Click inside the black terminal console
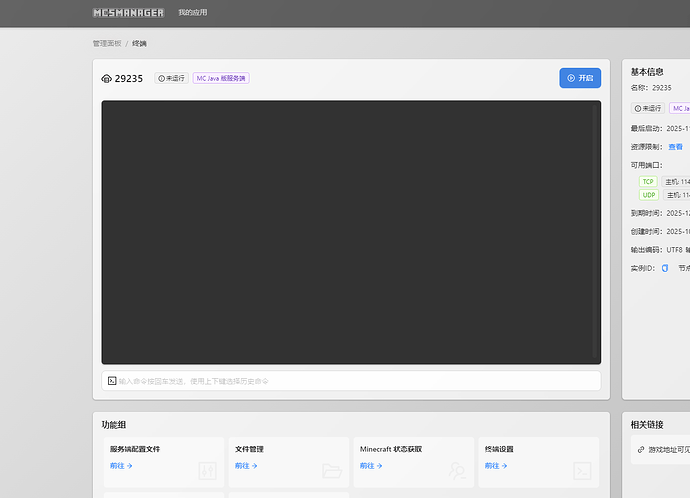 tap(350, 232)
